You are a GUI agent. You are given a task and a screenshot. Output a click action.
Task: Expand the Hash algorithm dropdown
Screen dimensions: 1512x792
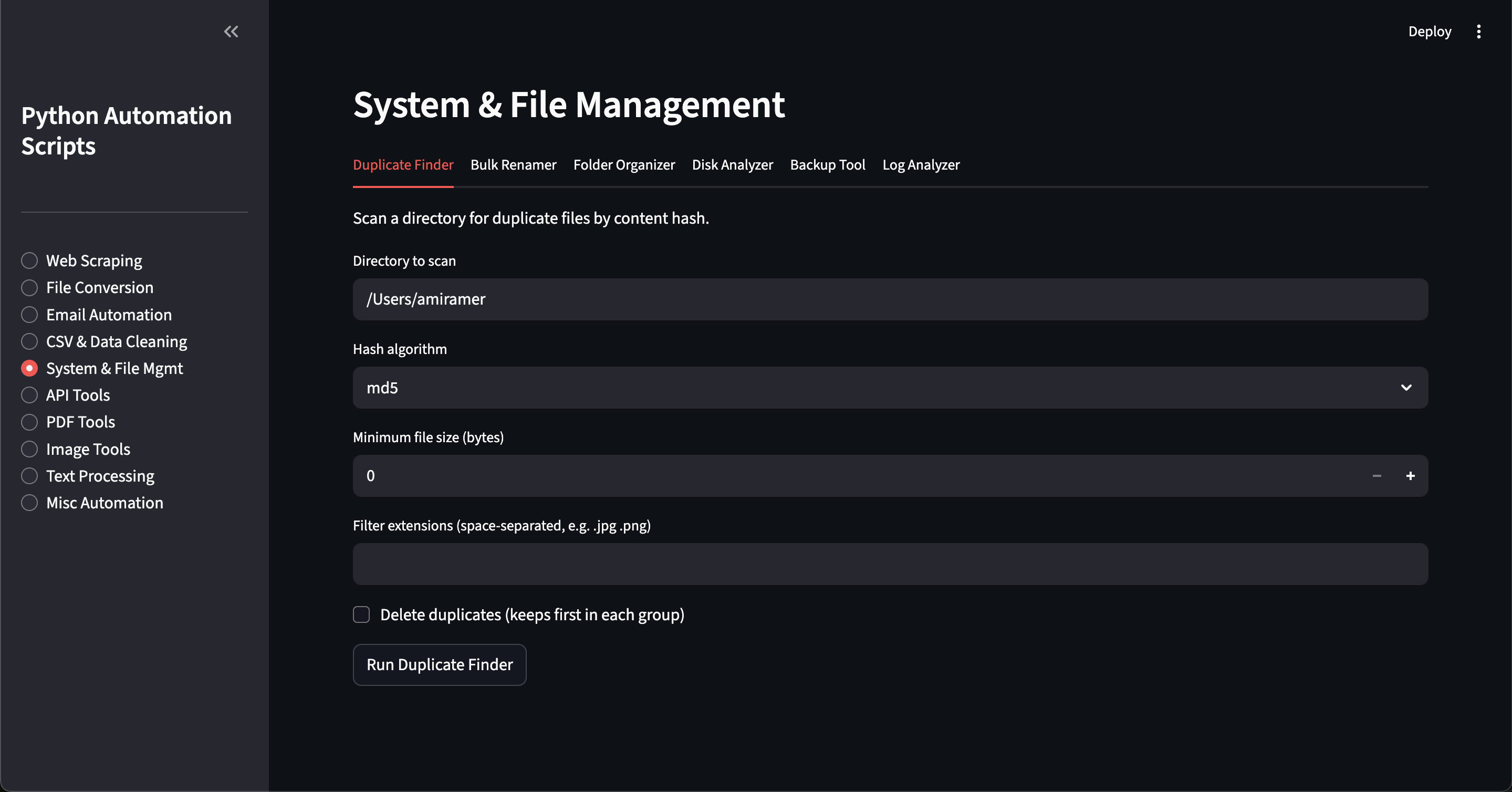pyautogui.click(x=890, y=388)
